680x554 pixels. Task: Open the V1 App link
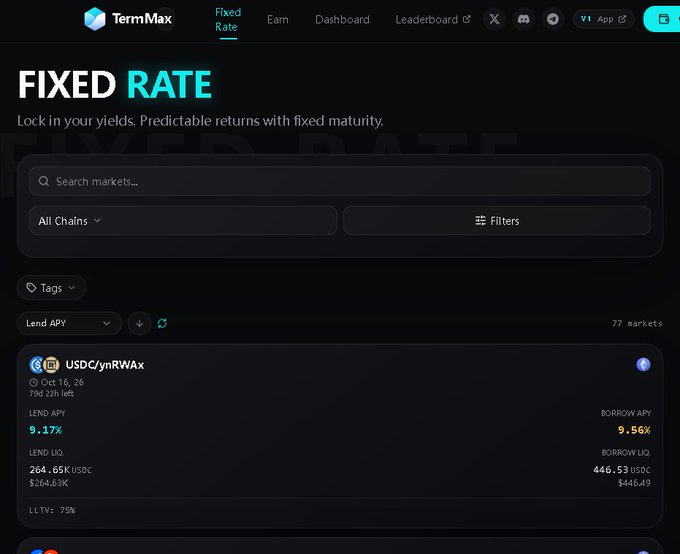[x=604, y=19]
